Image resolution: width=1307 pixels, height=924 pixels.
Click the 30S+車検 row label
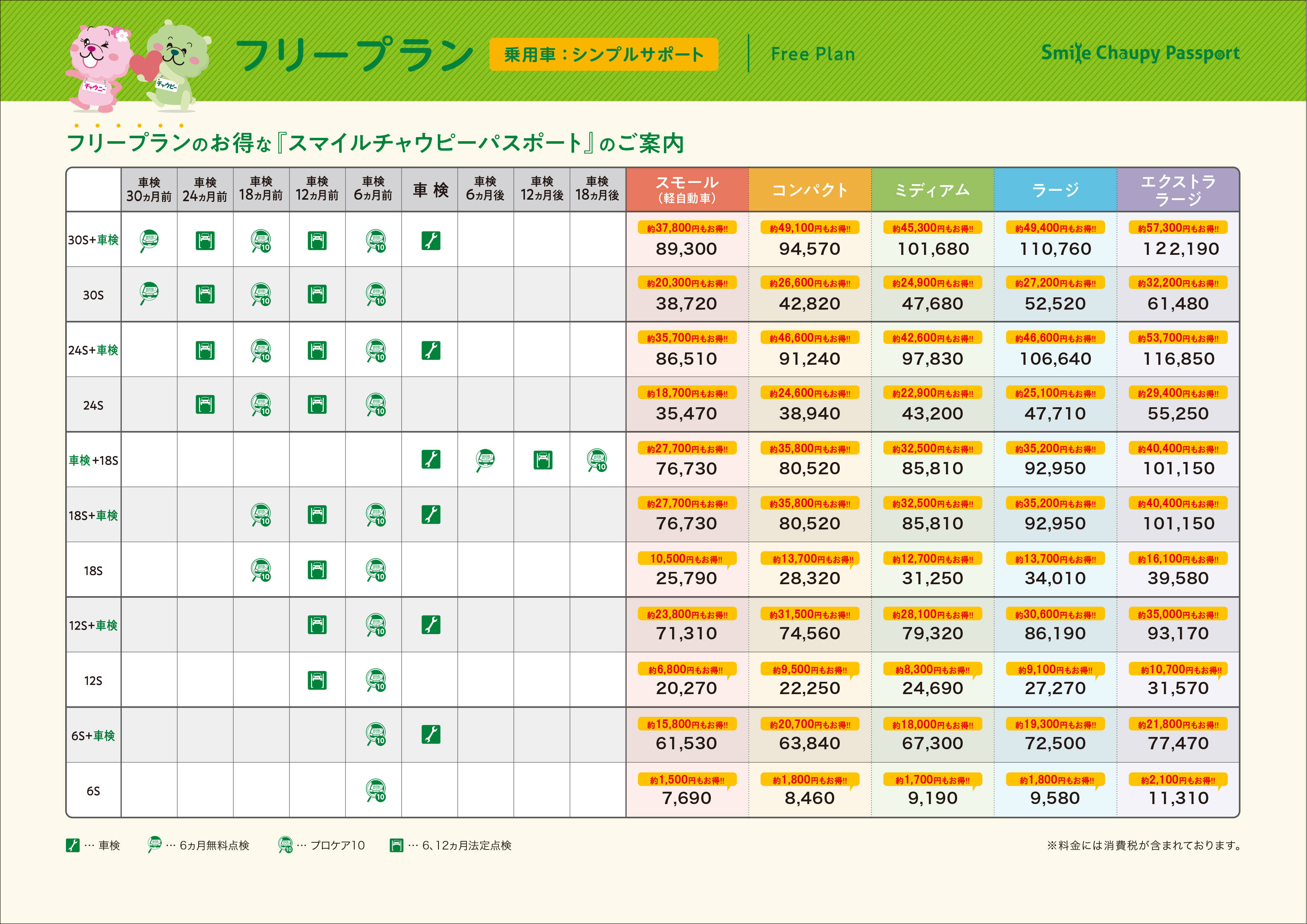click(94, 240)
